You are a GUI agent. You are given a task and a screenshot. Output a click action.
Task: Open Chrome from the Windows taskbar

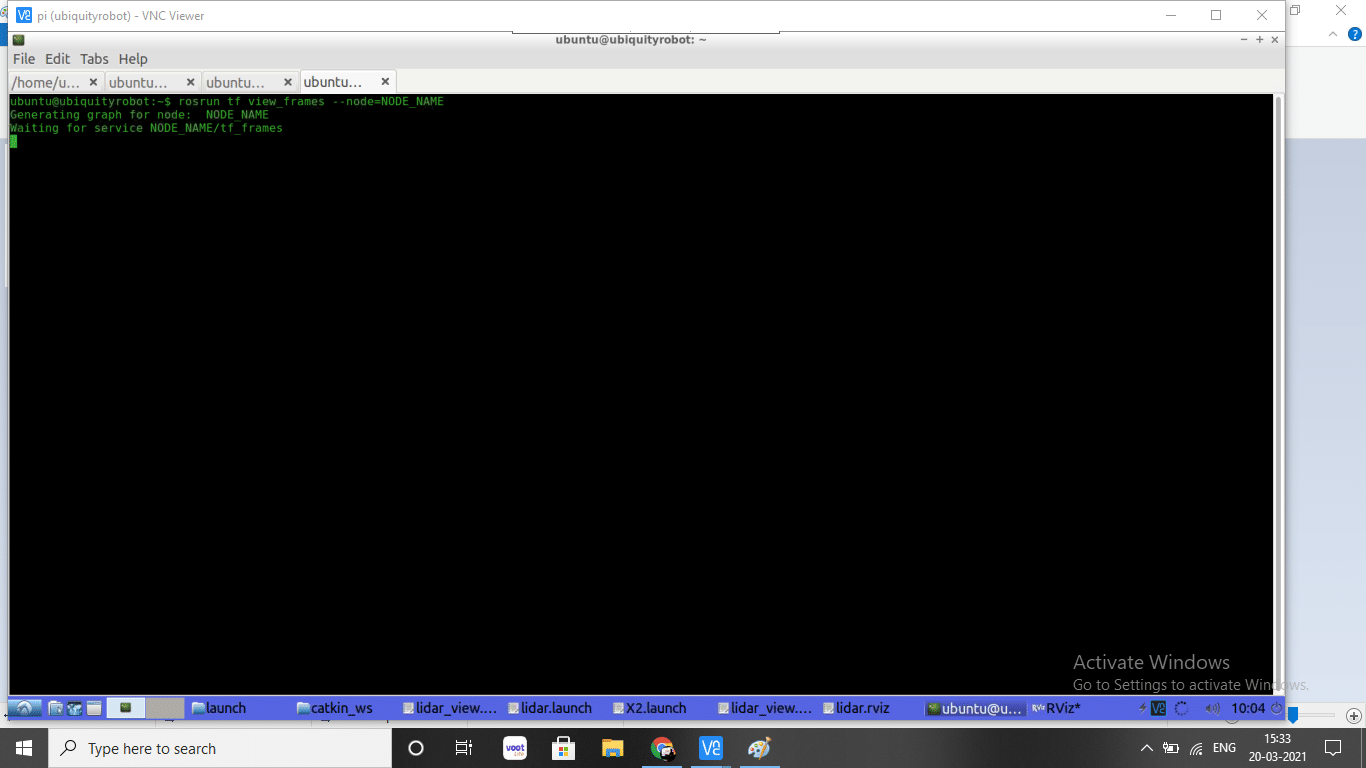(662, 748)
